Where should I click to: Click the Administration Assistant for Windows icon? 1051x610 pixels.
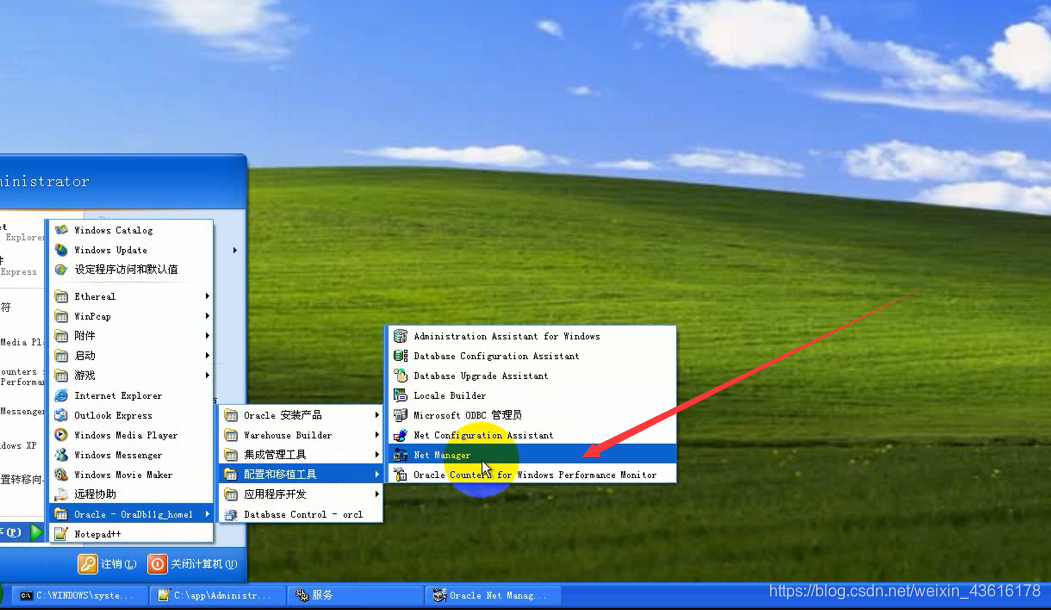pyautogui.click(x=401, y=336)
